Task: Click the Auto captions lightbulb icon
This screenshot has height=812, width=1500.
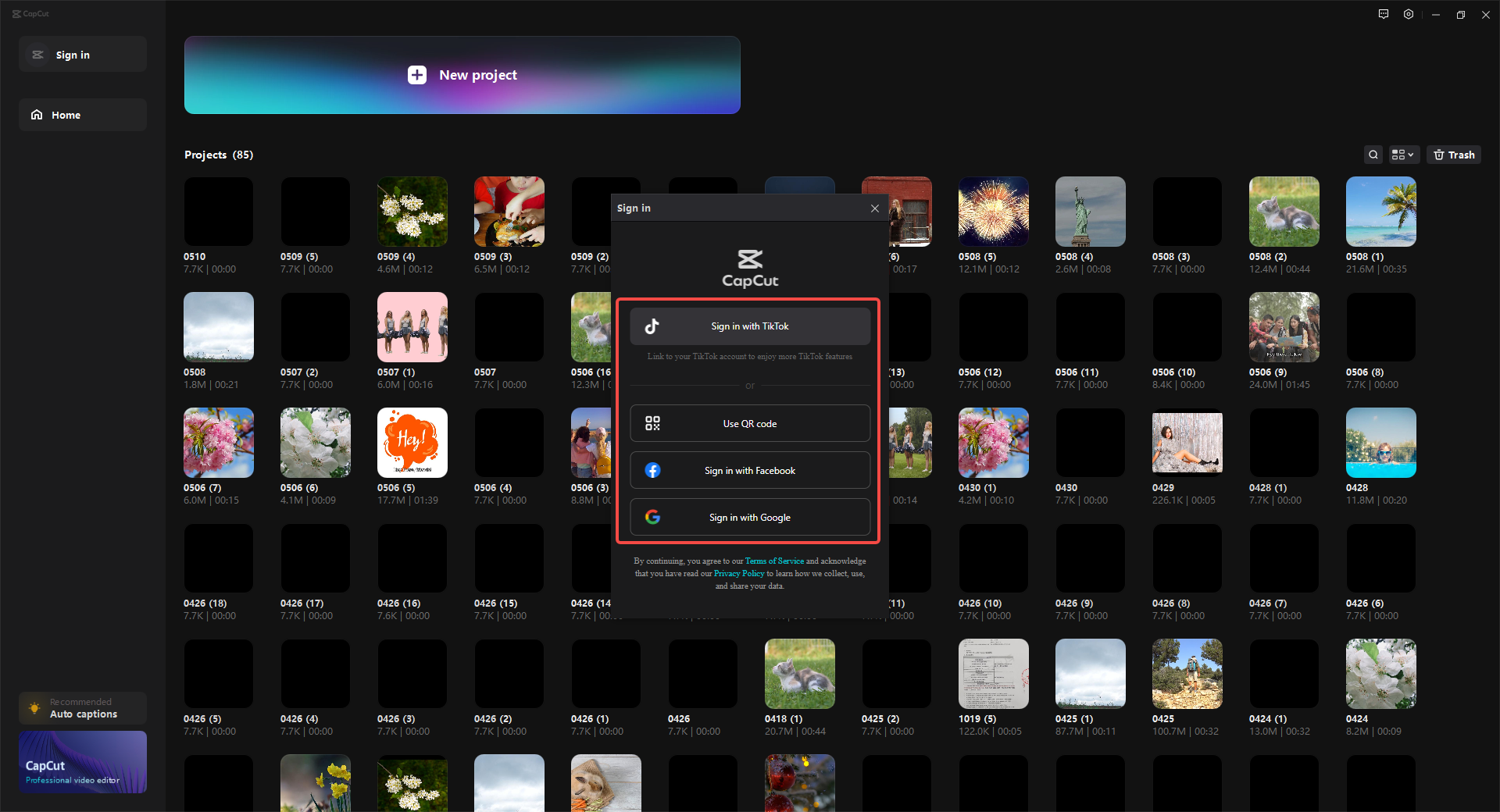Action: pyautogui.click(x=34, y=708)
